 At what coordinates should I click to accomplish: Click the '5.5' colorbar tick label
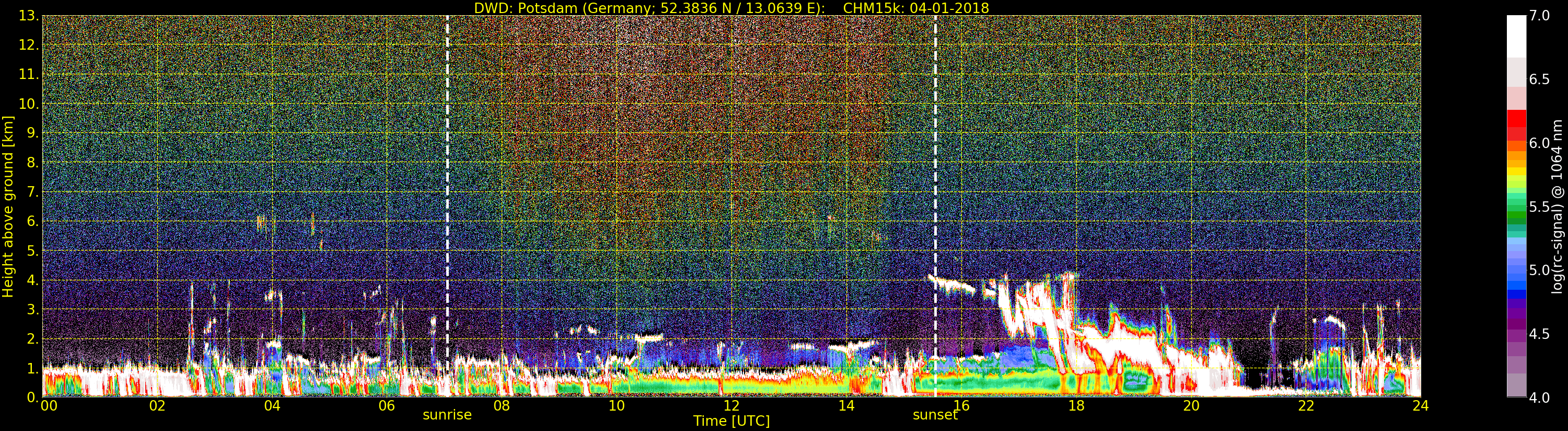[1539, 207]
